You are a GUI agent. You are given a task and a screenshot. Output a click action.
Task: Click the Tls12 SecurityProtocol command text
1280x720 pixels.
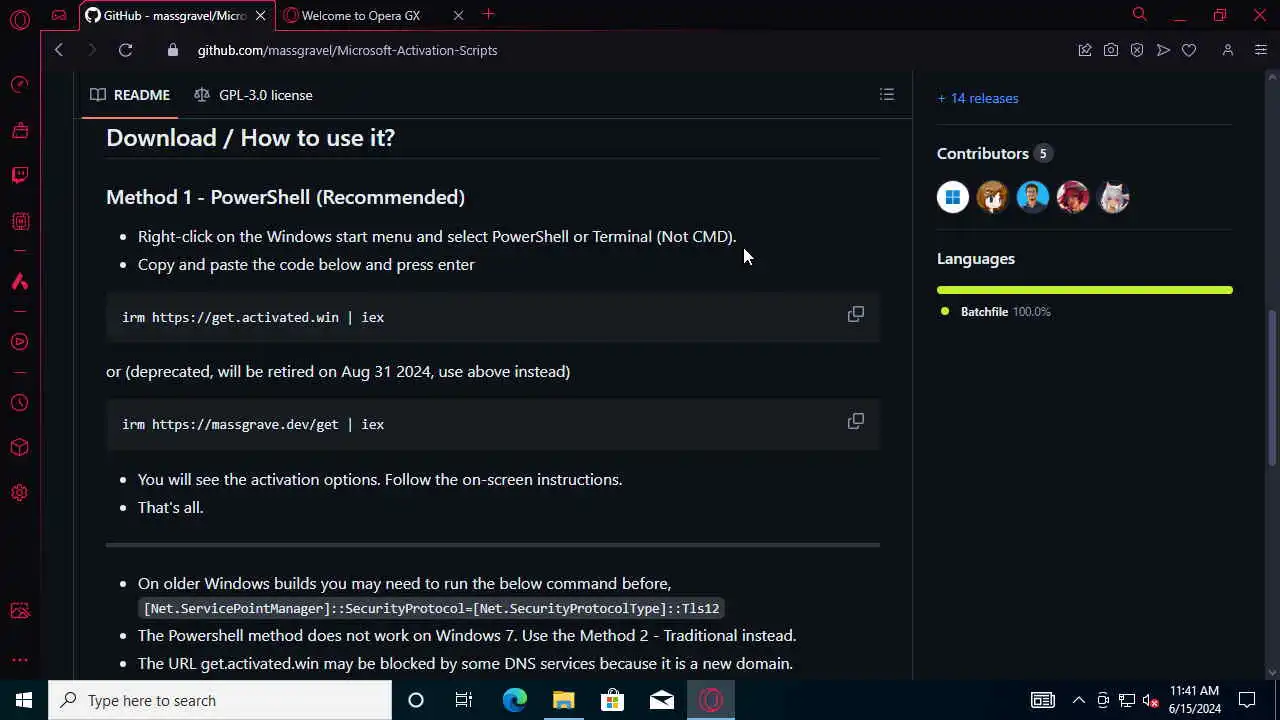(x=431, y=608)
